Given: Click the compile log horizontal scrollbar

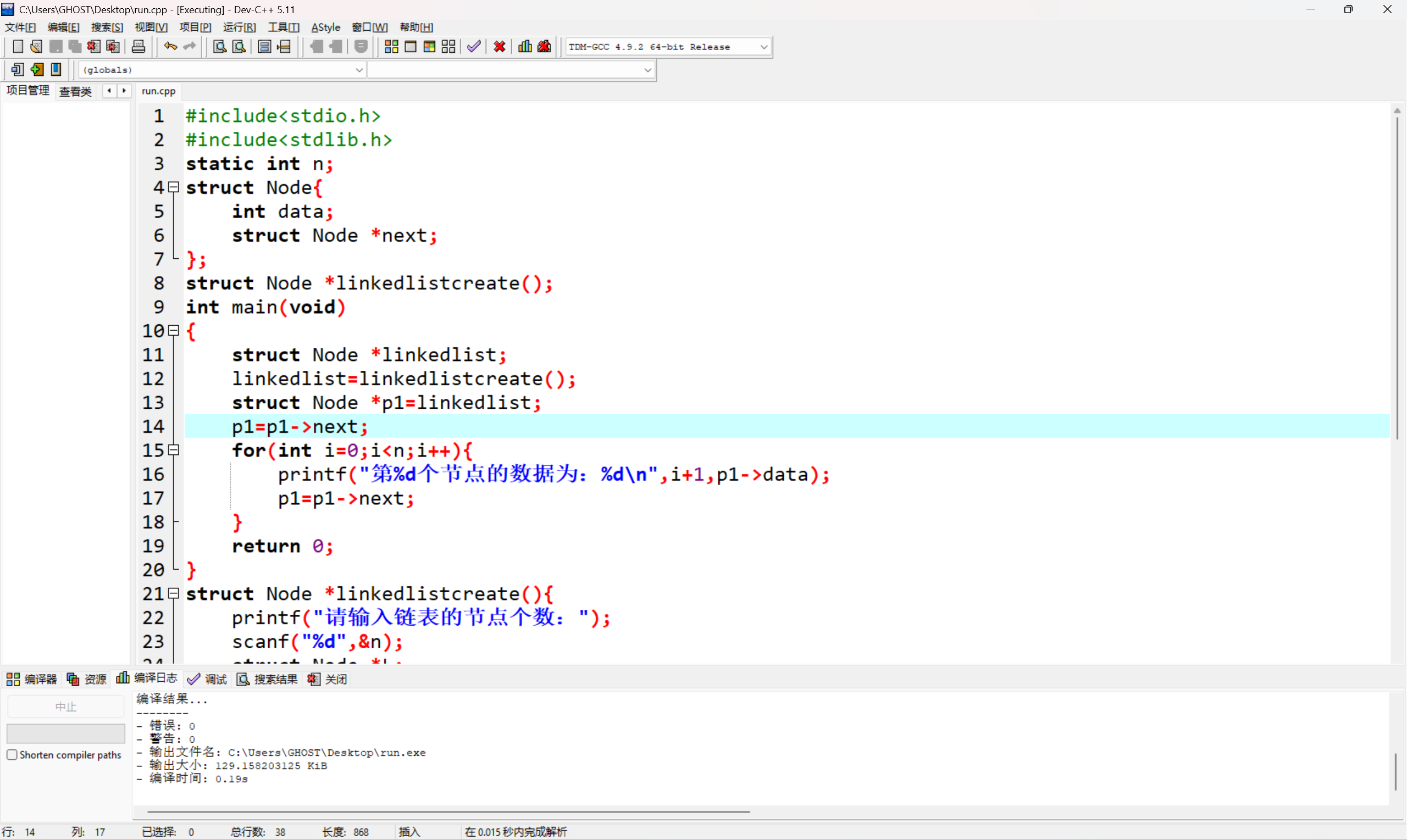Looking at the screenshot, I should pyautogui.click(x=447, y=811).
